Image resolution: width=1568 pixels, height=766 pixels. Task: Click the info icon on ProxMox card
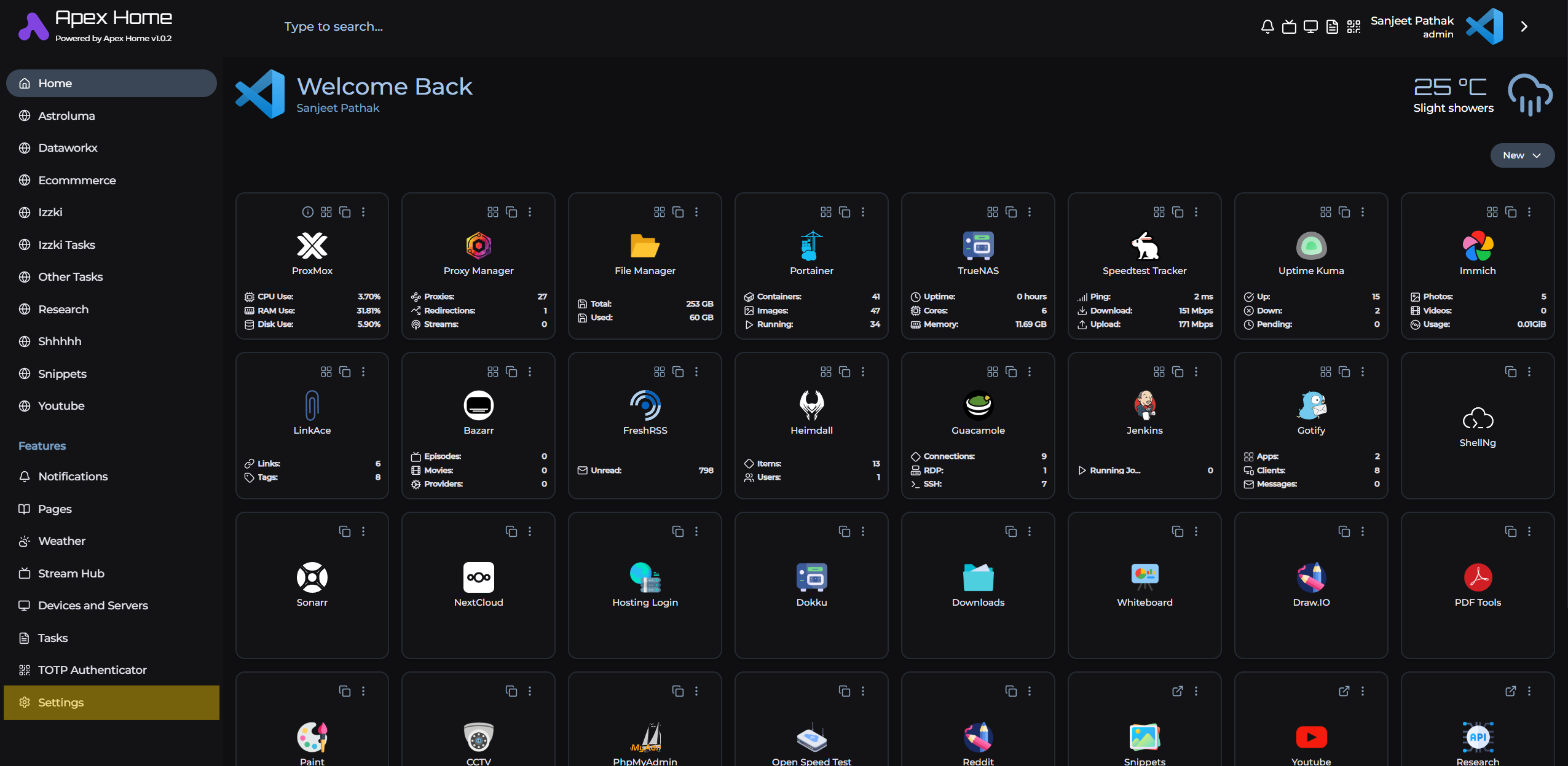[307, 212]
